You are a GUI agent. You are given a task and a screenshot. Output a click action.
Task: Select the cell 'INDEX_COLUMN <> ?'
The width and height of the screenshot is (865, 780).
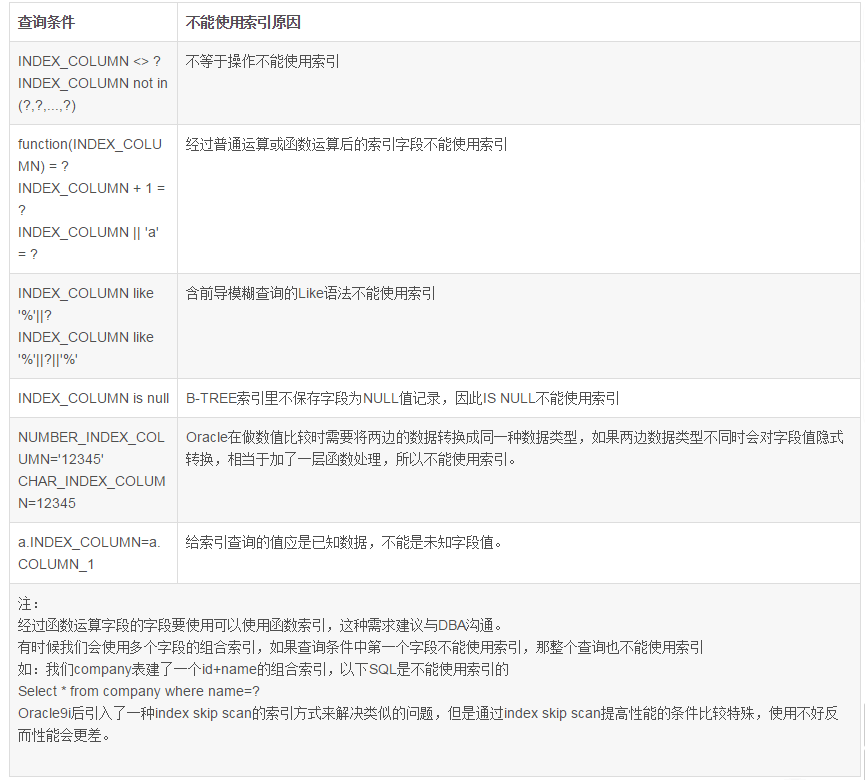coord(93,83)
